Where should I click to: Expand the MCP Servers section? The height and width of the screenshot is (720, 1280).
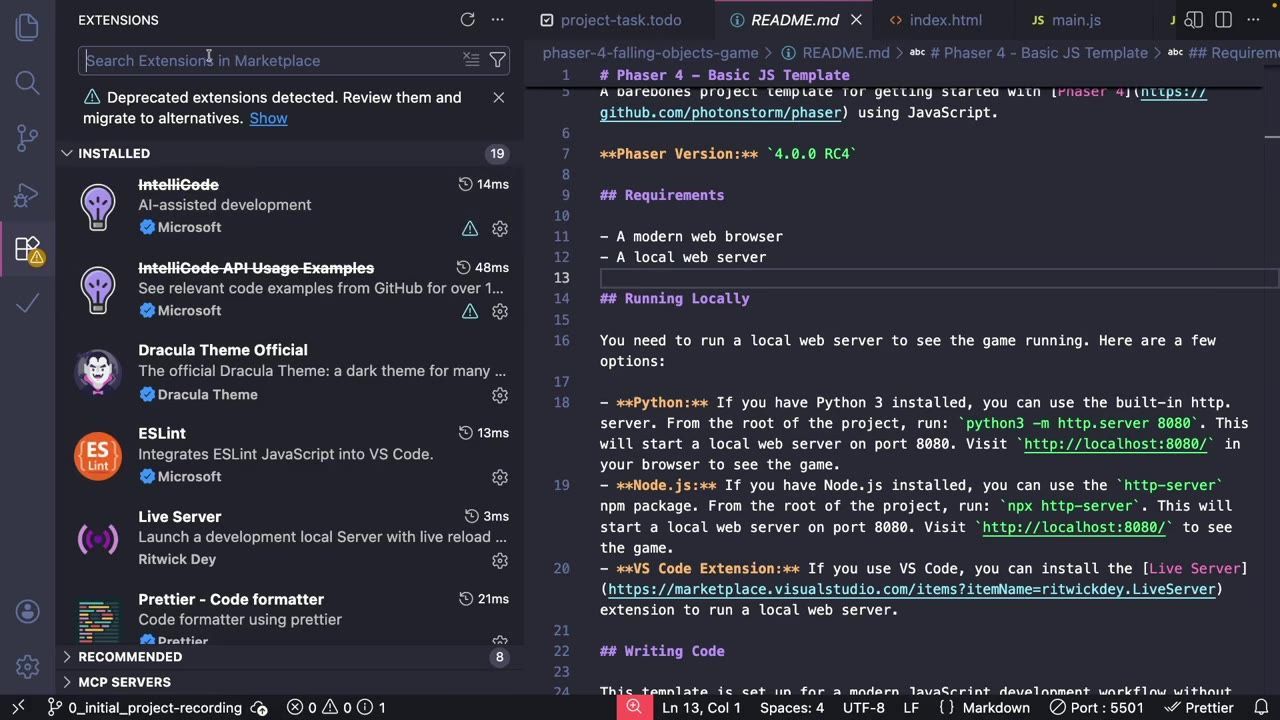click(x=290, y=682)
